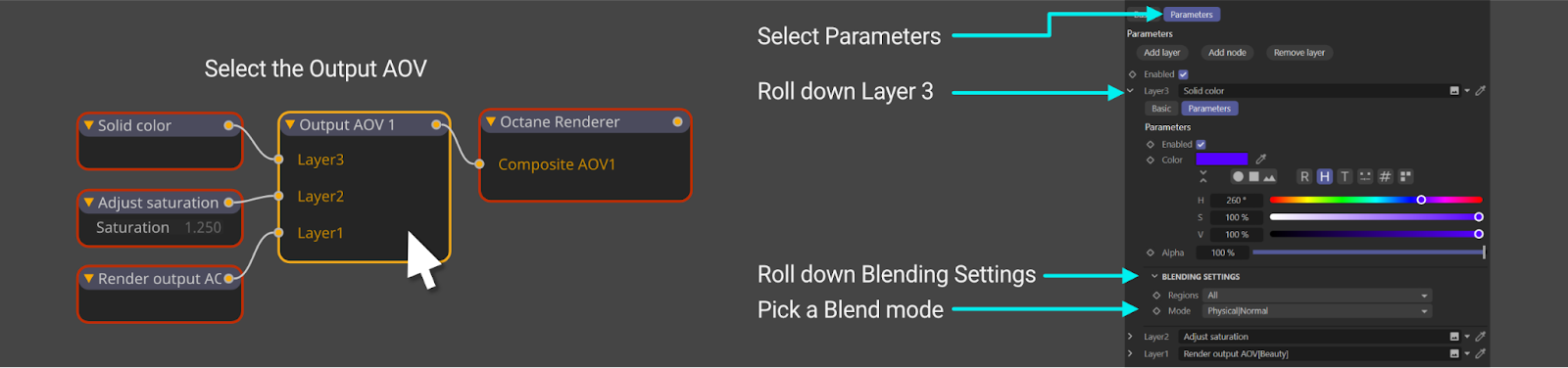This screenshot has height=368, width=1568.
Task: Select the RGB (R) color mode icon
Action: 1304,176
